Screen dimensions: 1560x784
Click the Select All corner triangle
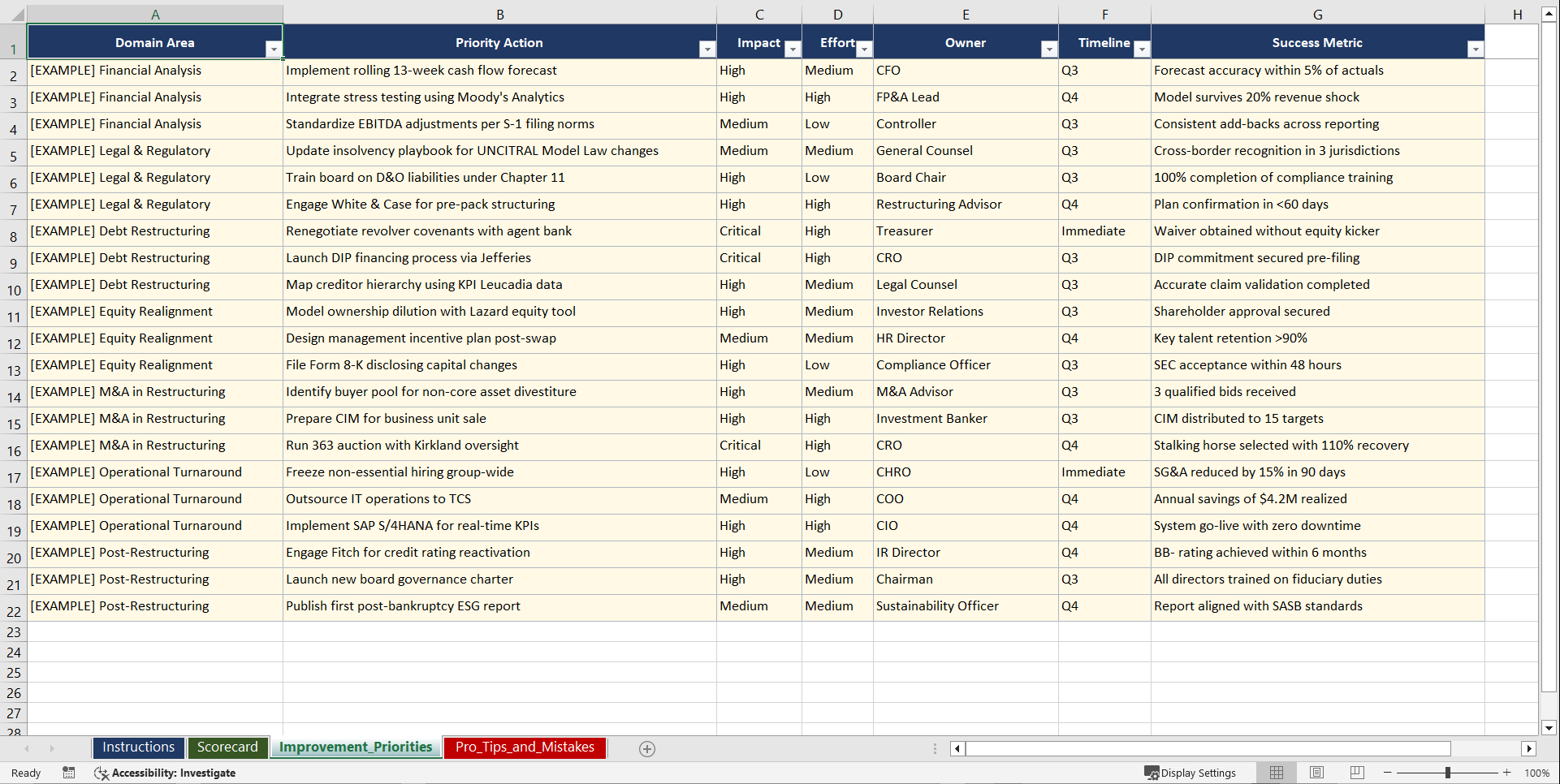19,14
